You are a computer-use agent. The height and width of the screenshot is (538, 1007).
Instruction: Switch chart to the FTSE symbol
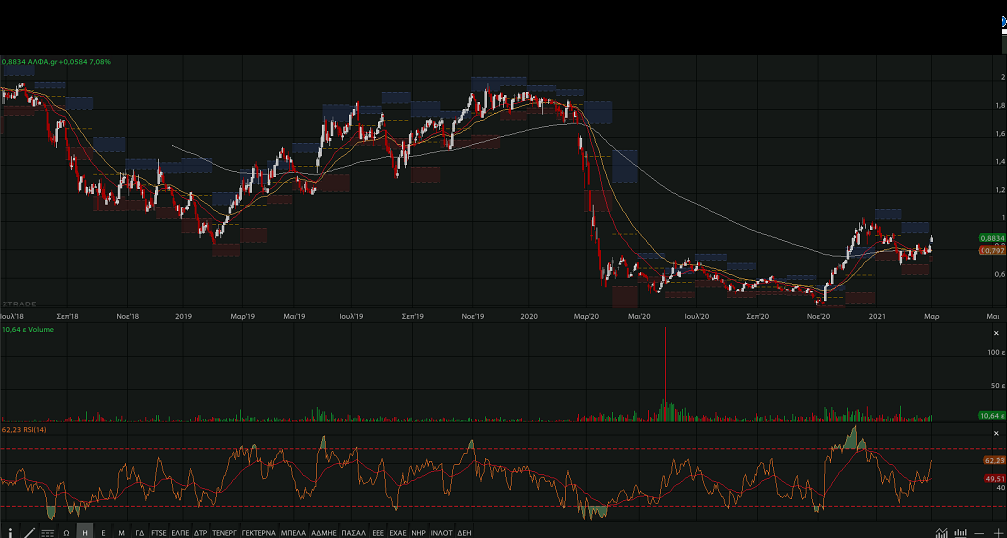[x=159, y=531]
